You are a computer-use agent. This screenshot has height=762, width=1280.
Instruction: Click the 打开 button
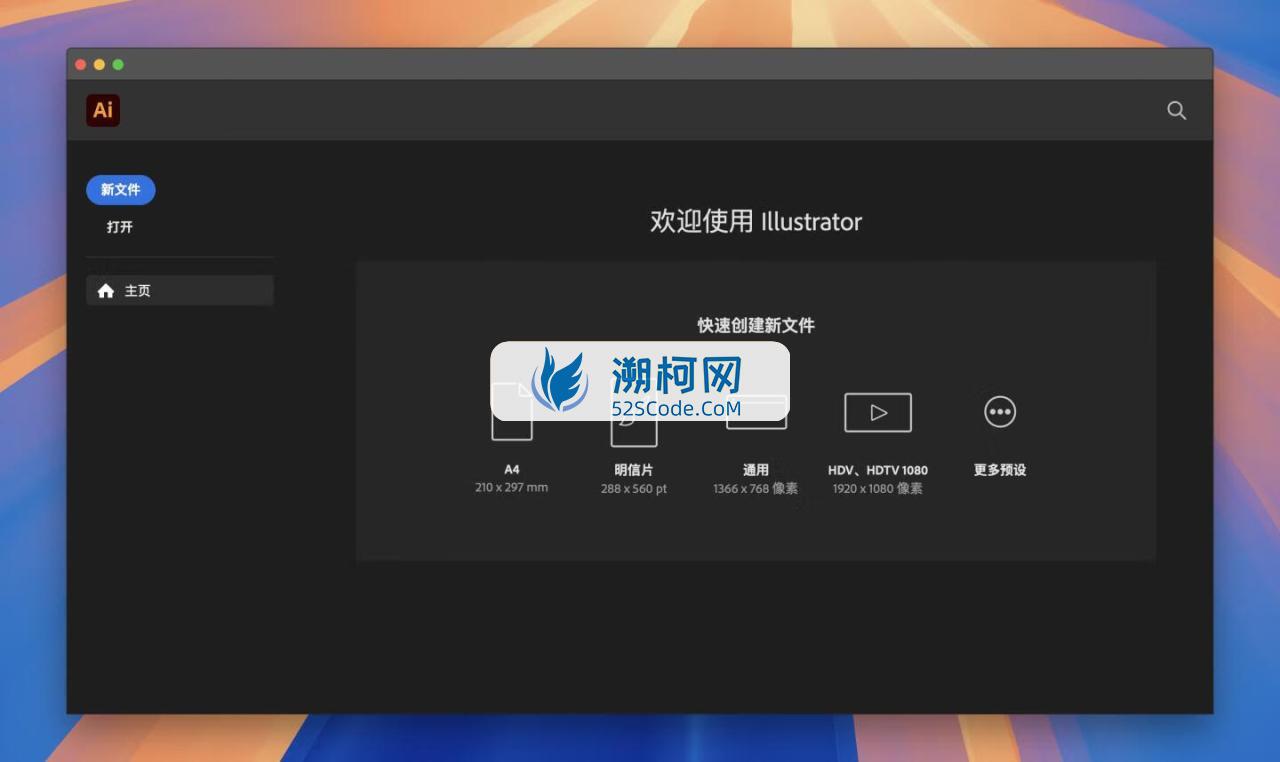(x=120, y=227)
